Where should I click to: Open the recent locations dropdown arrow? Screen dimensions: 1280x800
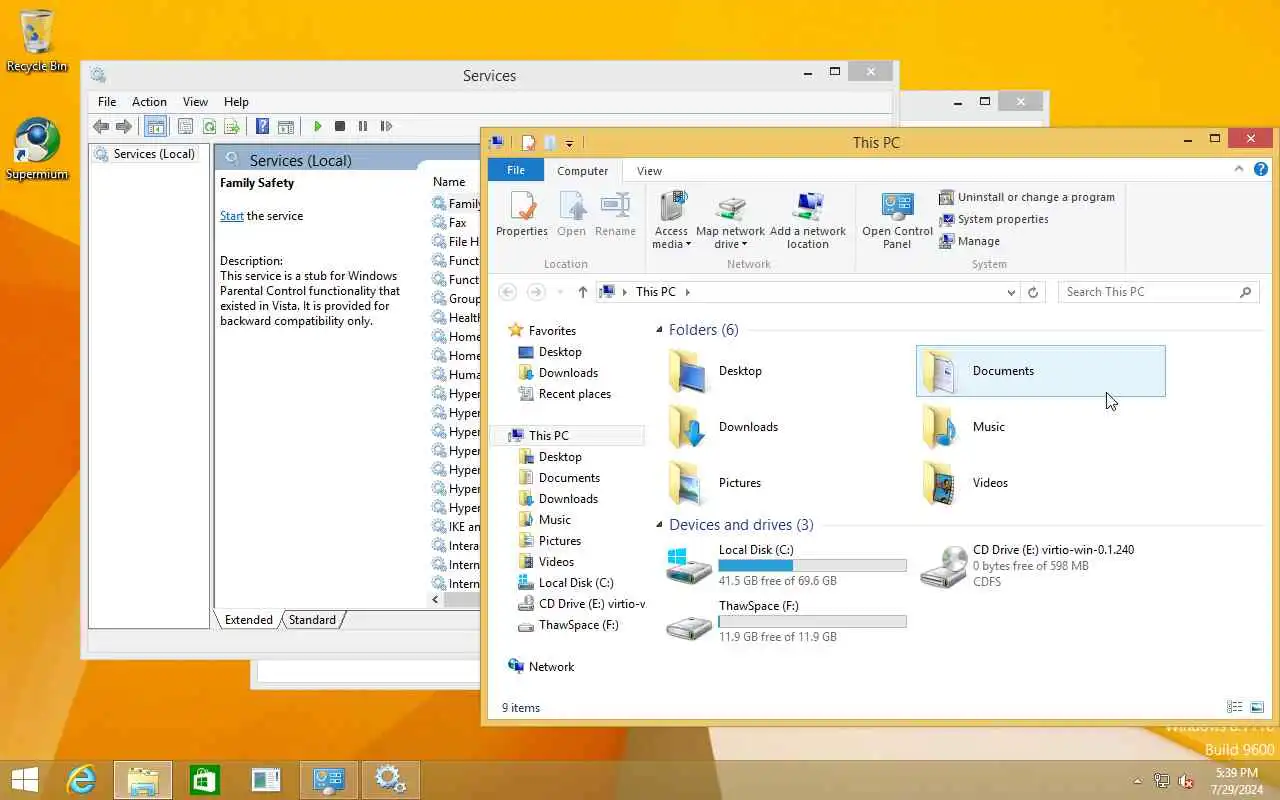[x=558, y=292]
